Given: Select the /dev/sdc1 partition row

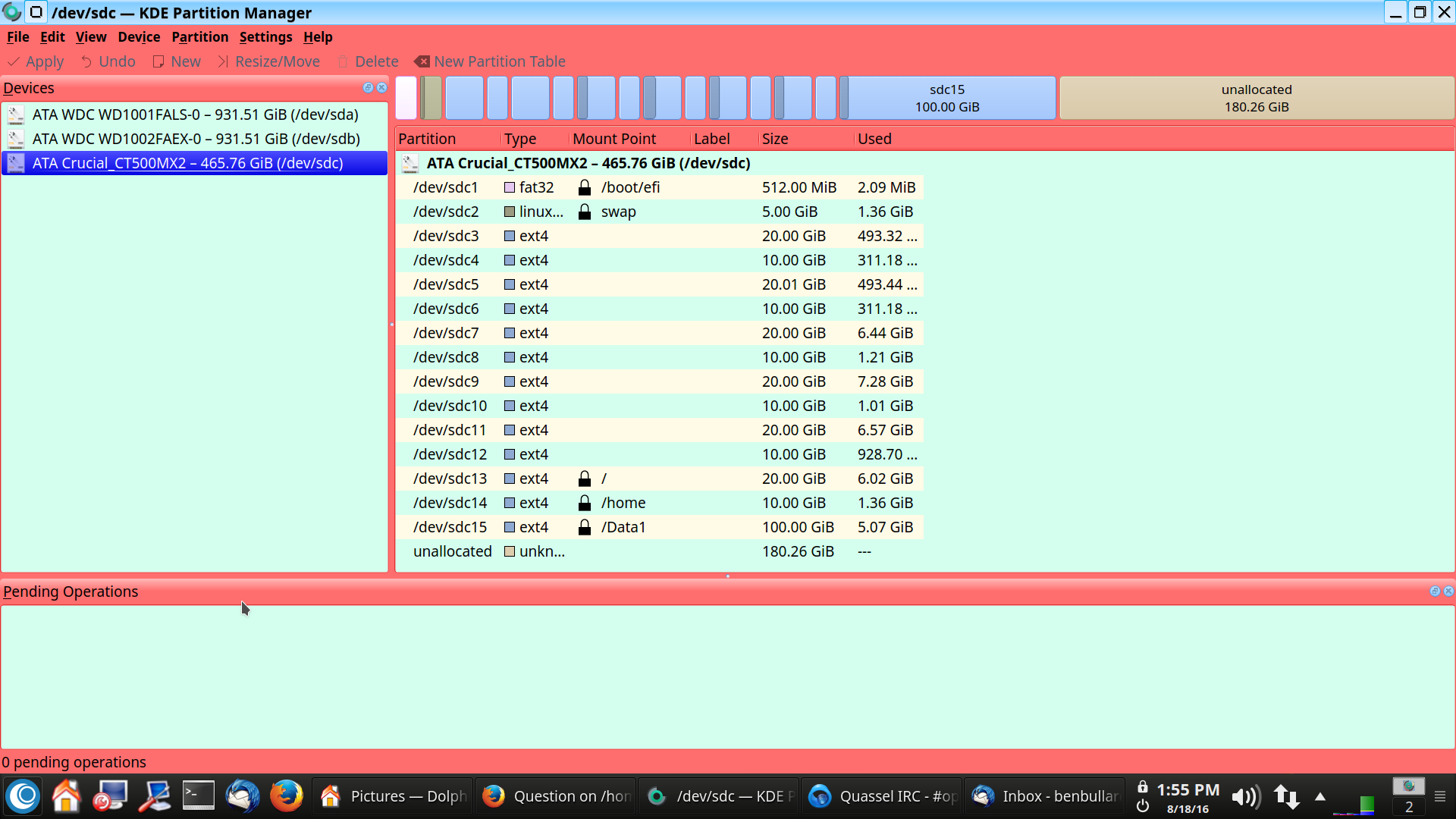Looking at the screenshot, I should pos(660,187).
